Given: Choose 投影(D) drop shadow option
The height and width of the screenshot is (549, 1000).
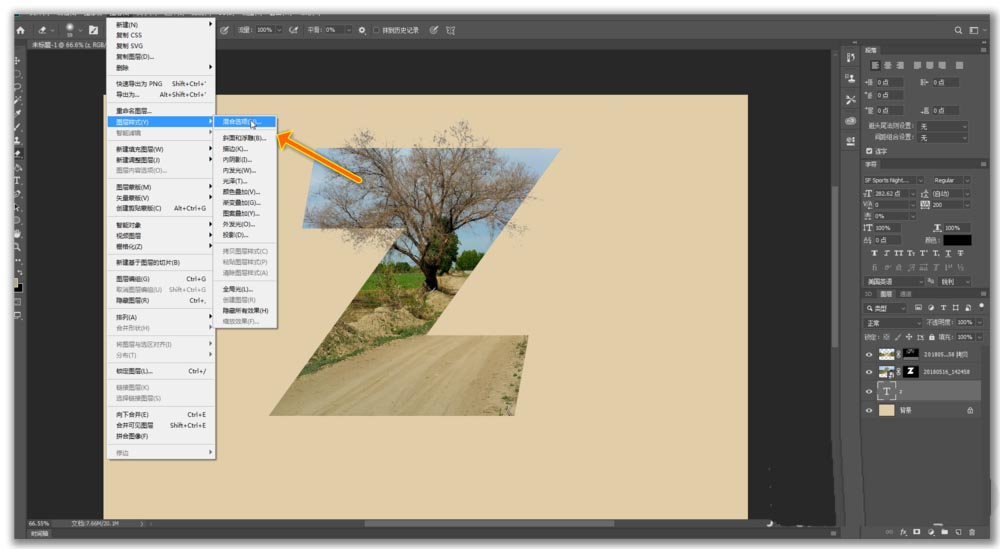Looking at the screenshot, I should point(246,235).
